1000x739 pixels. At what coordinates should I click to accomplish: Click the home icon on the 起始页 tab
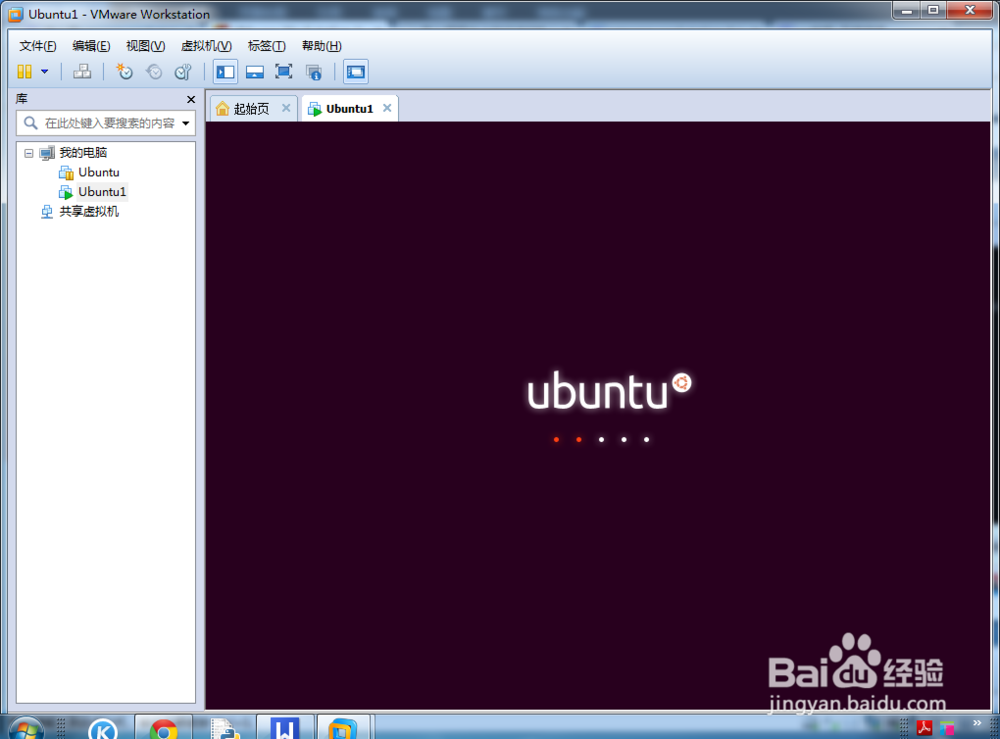click(223, 109)
